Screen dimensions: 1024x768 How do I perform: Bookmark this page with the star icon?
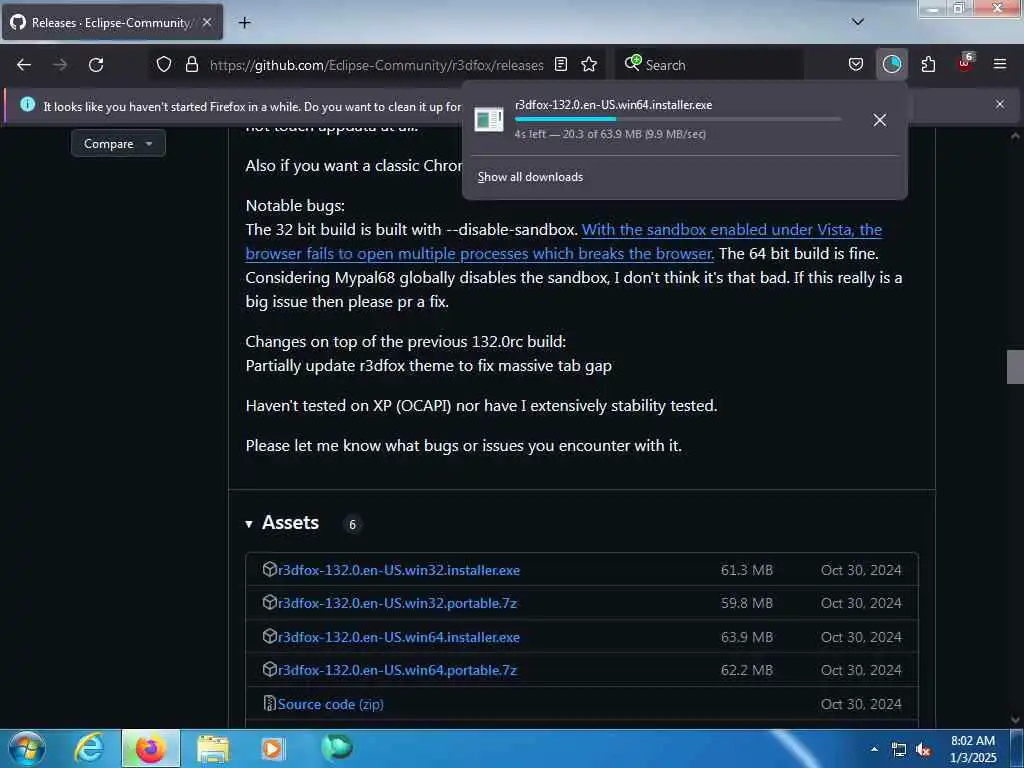(589, 65)
